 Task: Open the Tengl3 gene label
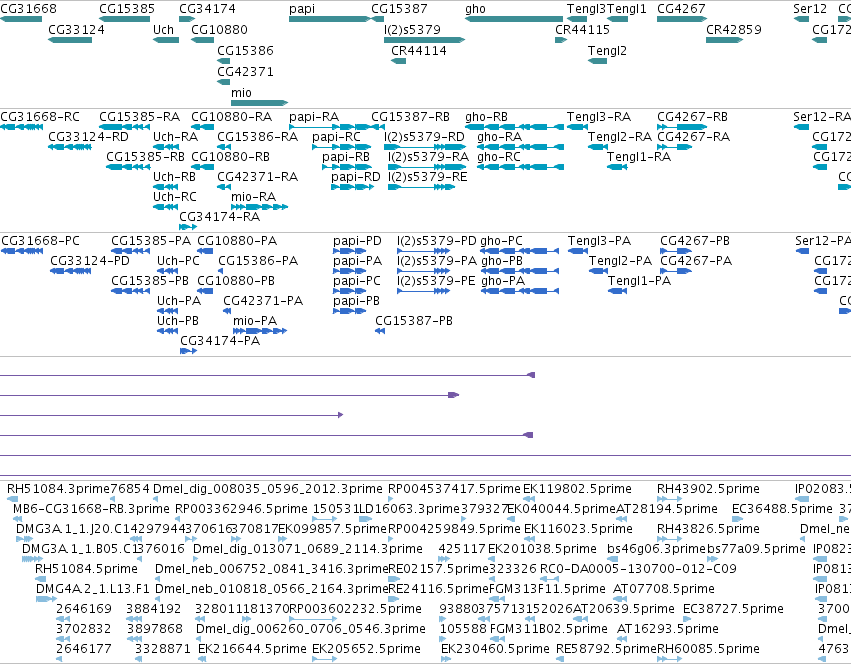587,9
